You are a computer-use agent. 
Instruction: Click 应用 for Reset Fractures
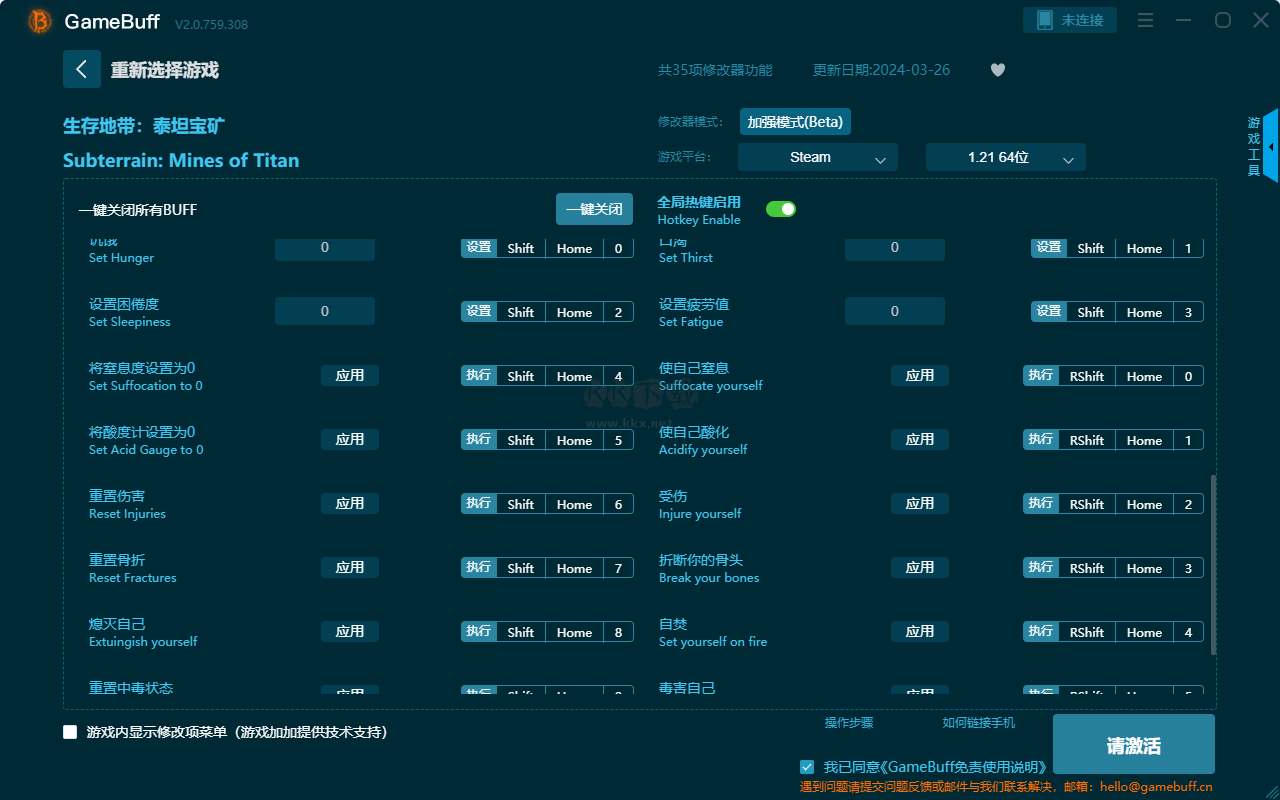pos(350,567)
